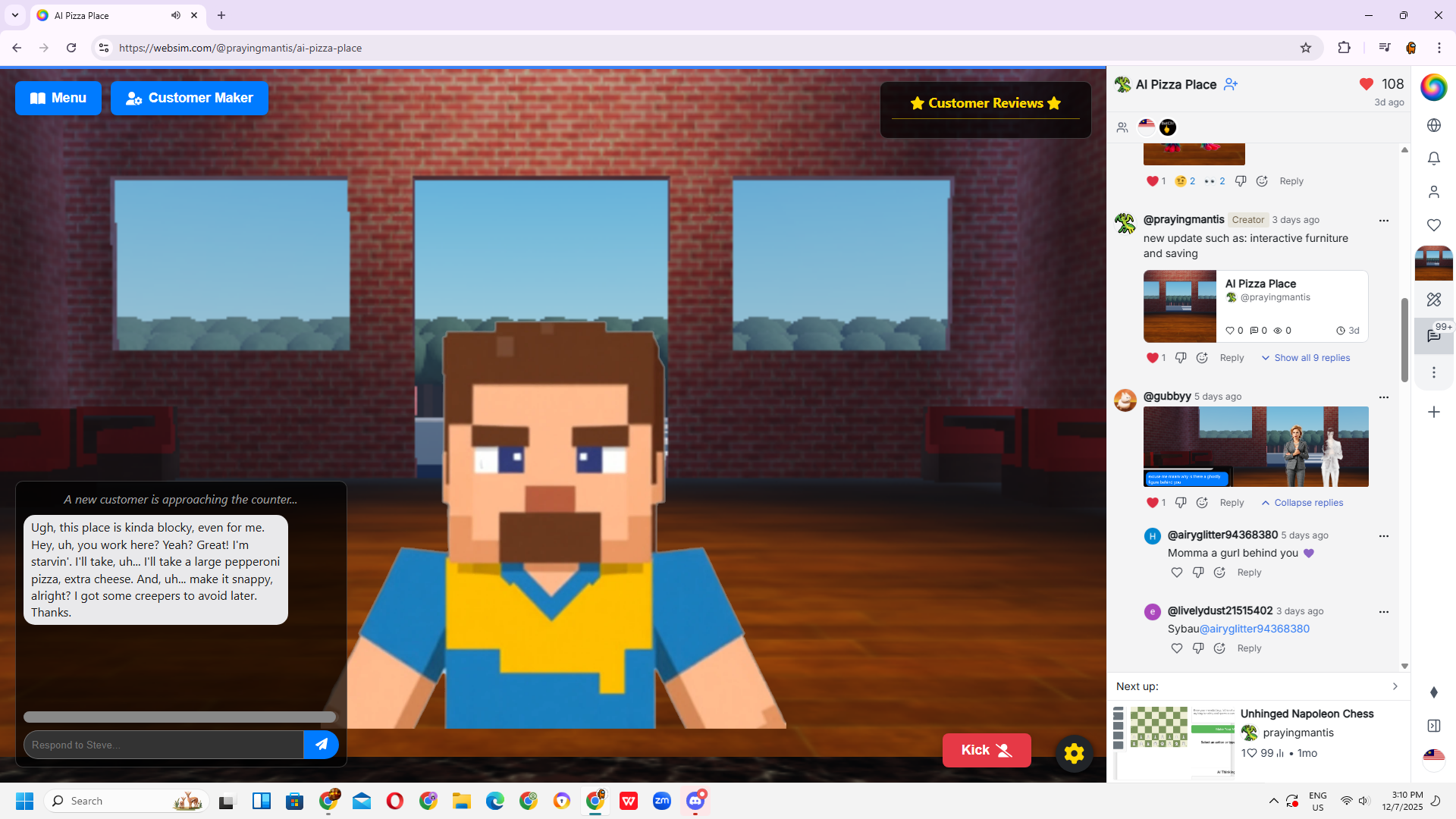This screenshot has height=819, width=1456.
Task: Open the Menu button
Action: 58,98
